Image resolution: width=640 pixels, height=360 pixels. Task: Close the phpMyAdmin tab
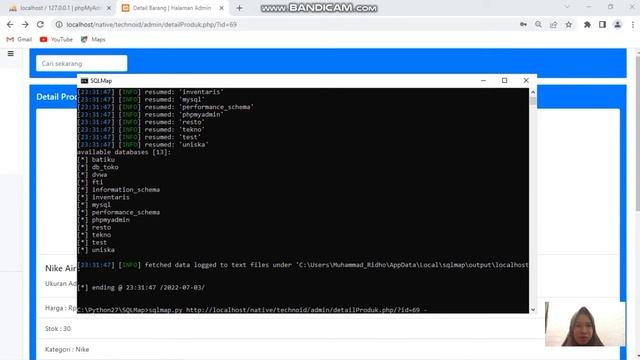[109, 8]
